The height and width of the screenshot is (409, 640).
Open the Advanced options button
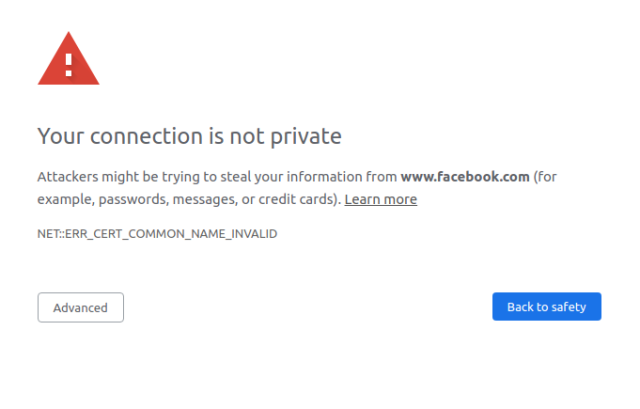80,307
